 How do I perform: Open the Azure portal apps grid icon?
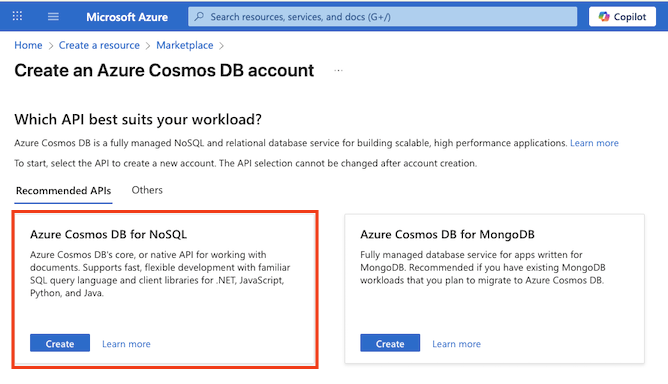coord(17,16)
